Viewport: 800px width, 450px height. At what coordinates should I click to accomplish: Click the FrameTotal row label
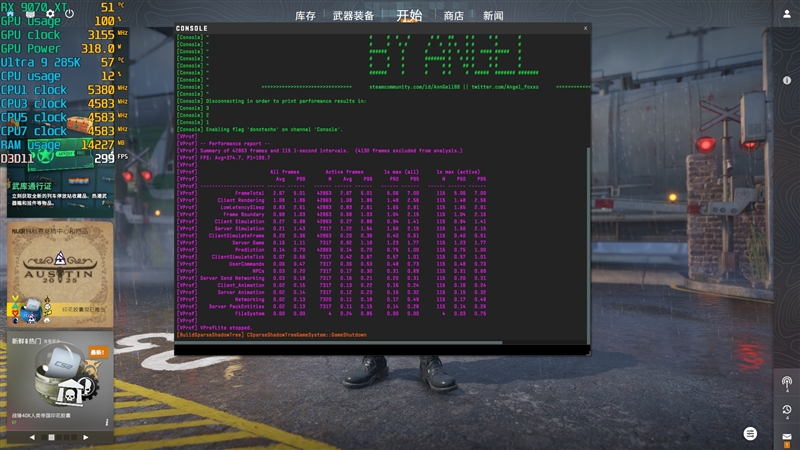pos(249,193)
